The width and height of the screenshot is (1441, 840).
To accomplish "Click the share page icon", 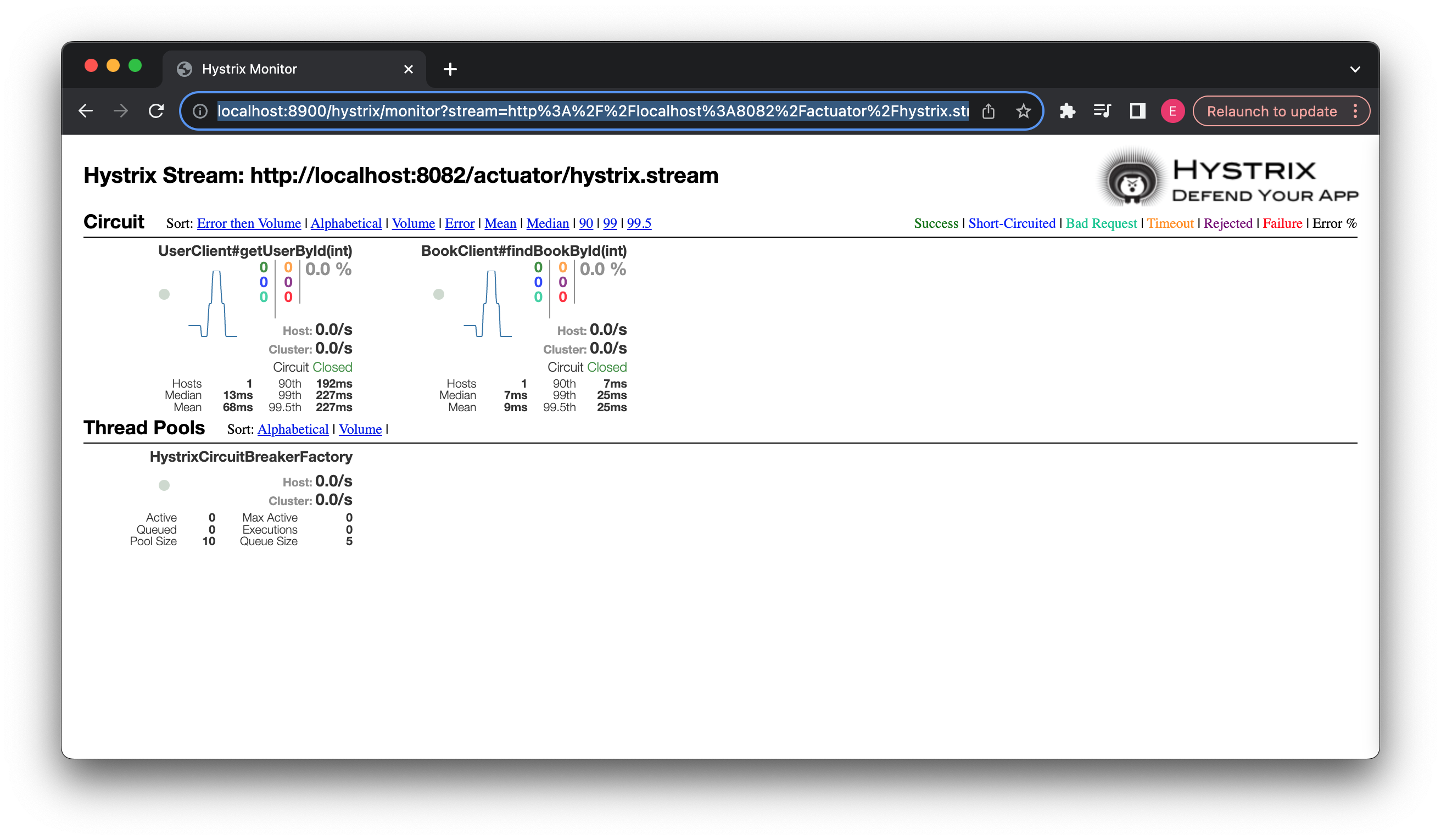I will pyautogui.click(x=988, y=111).
